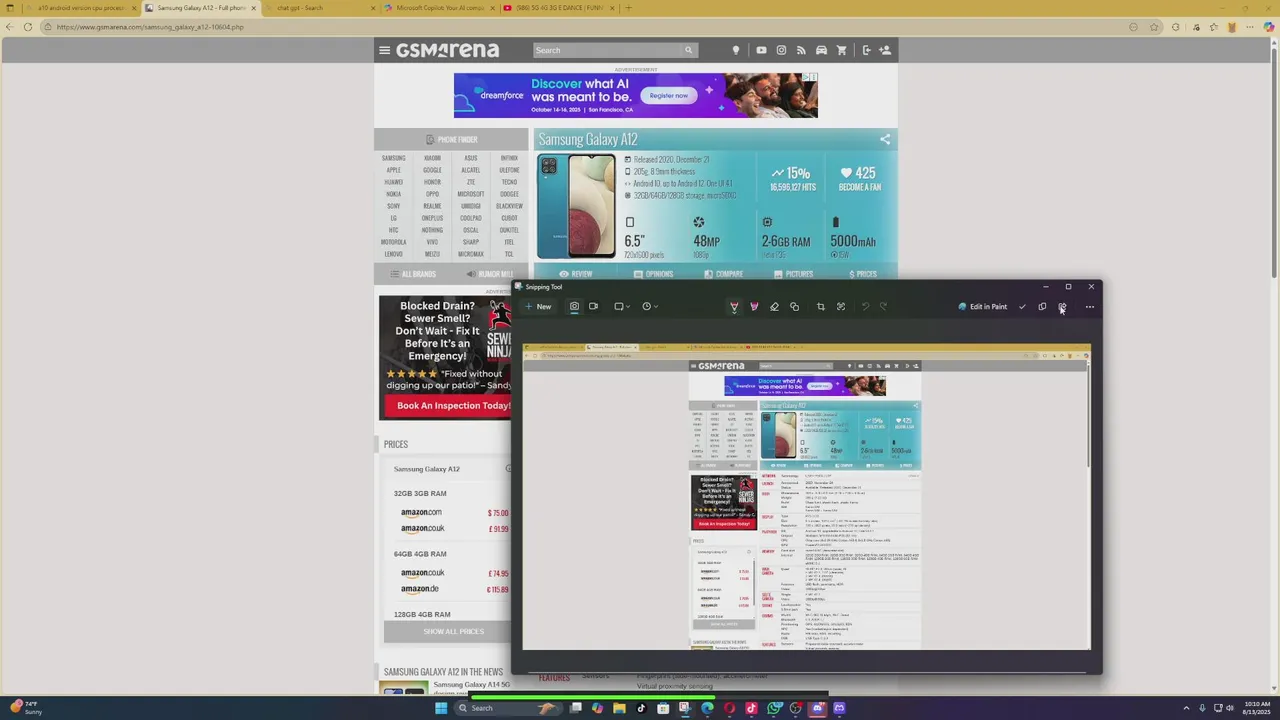The height and width of the screenshot is (720, 1280).
Task: Switch to Microsoft Copilot browser tab
Action: click(x=440, y=8)
